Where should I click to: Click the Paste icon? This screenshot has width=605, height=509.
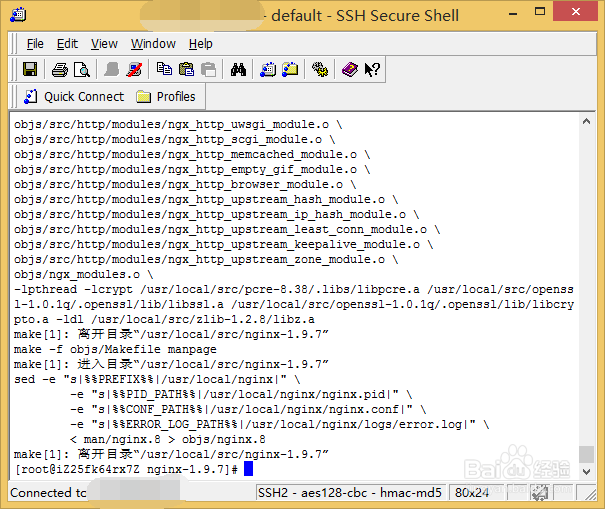pos(186,69)
